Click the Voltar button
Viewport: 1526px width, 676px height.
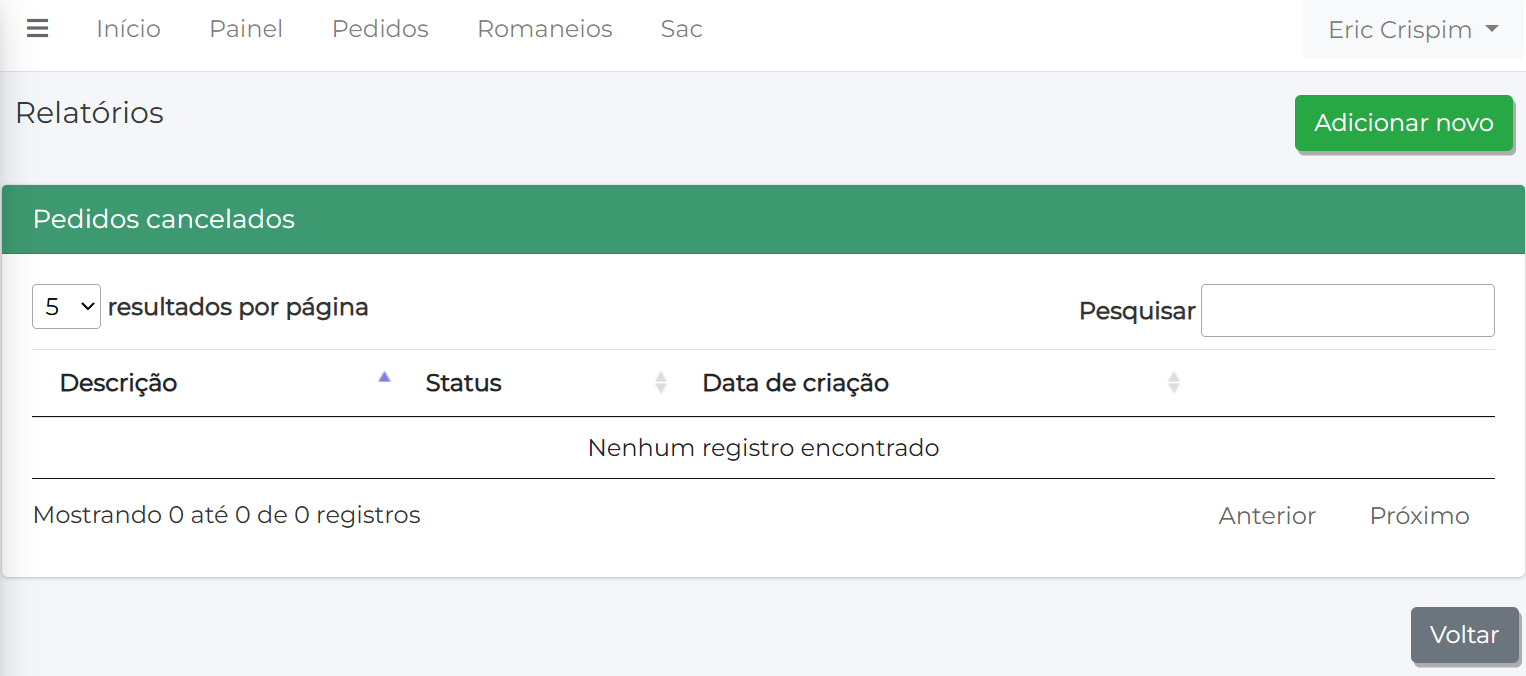point(1464,635)
